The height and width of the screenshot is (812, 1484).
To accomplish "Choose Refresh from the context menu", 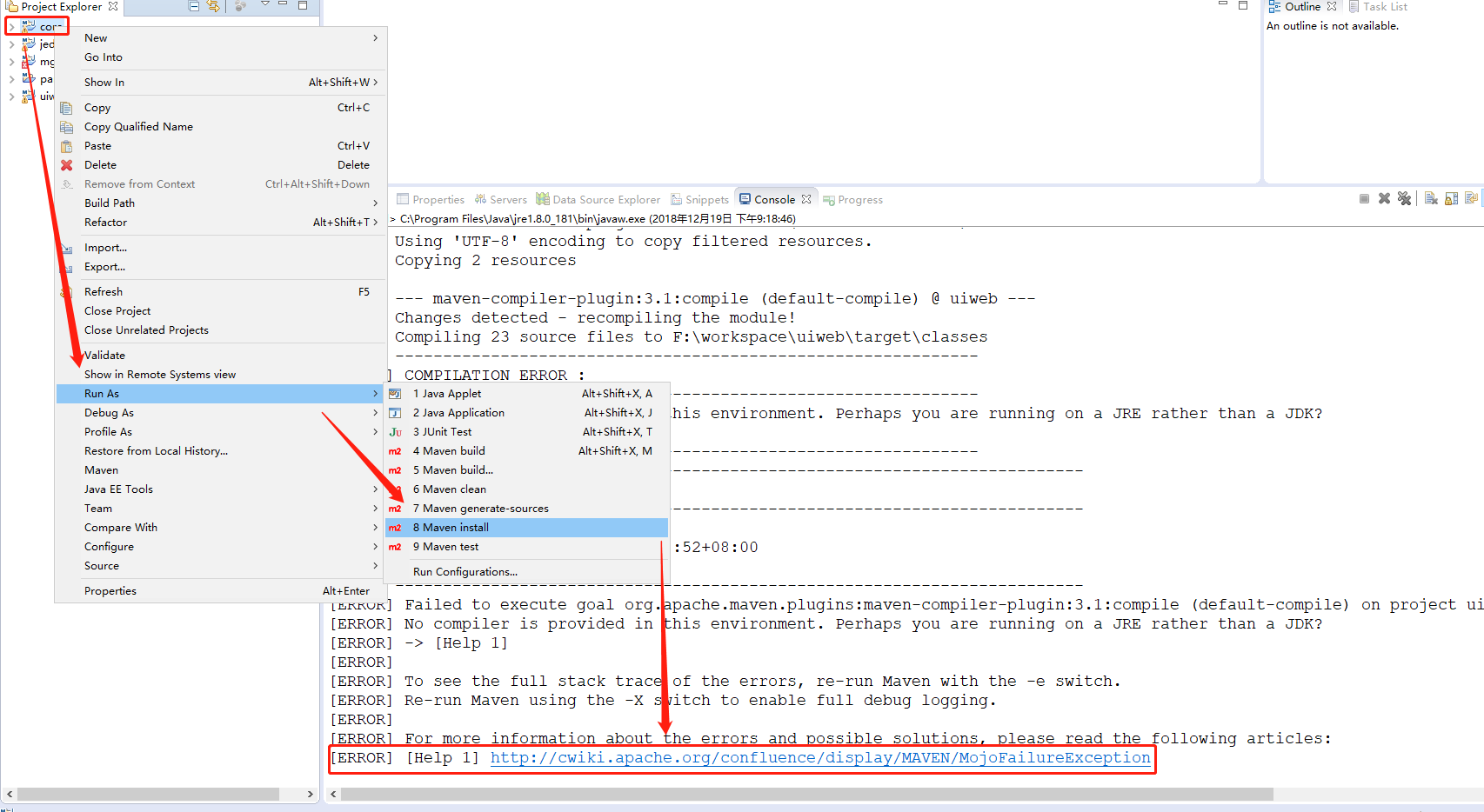I will 103,291.
